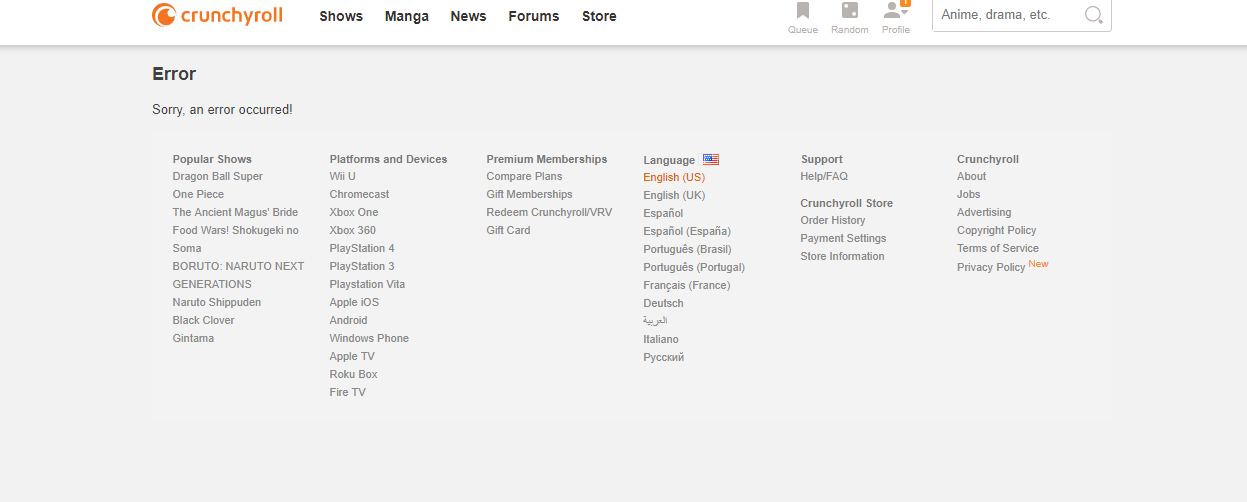Open the Apple TV link
Screen dimensions: 1247x502
(x=352, y=356)
